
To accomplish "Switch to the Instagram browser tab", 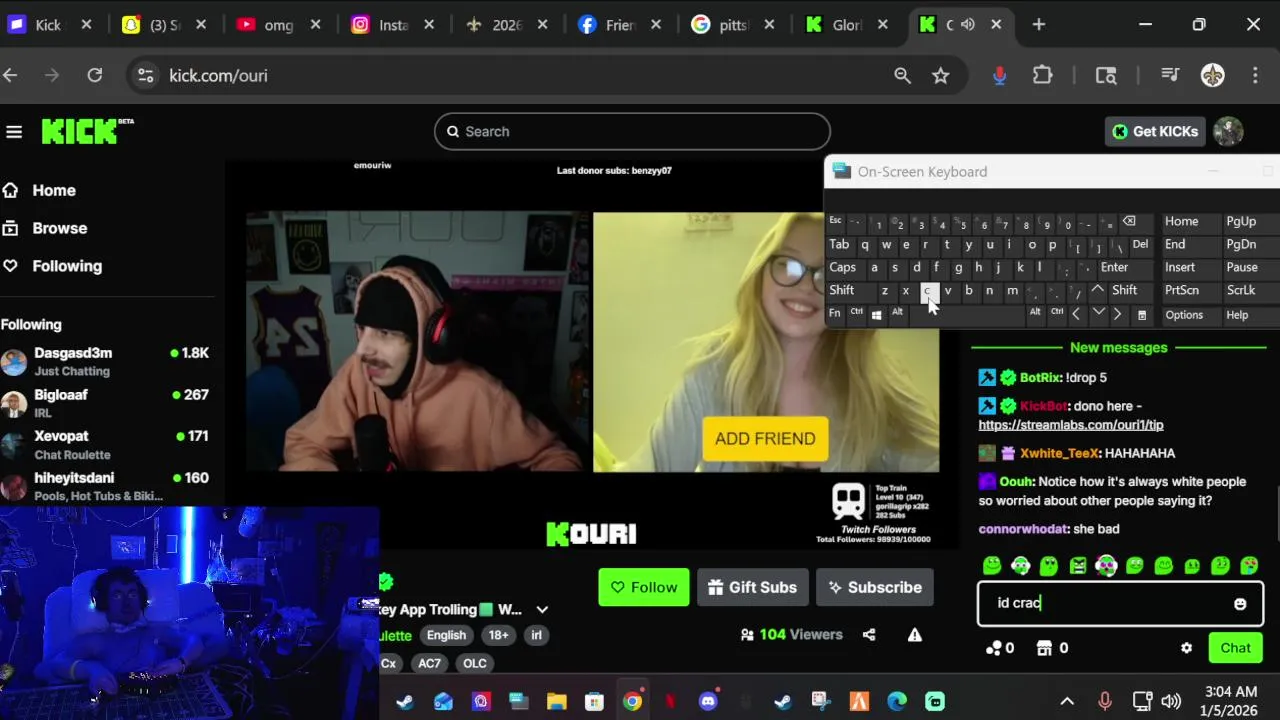I will click(390, 24).
